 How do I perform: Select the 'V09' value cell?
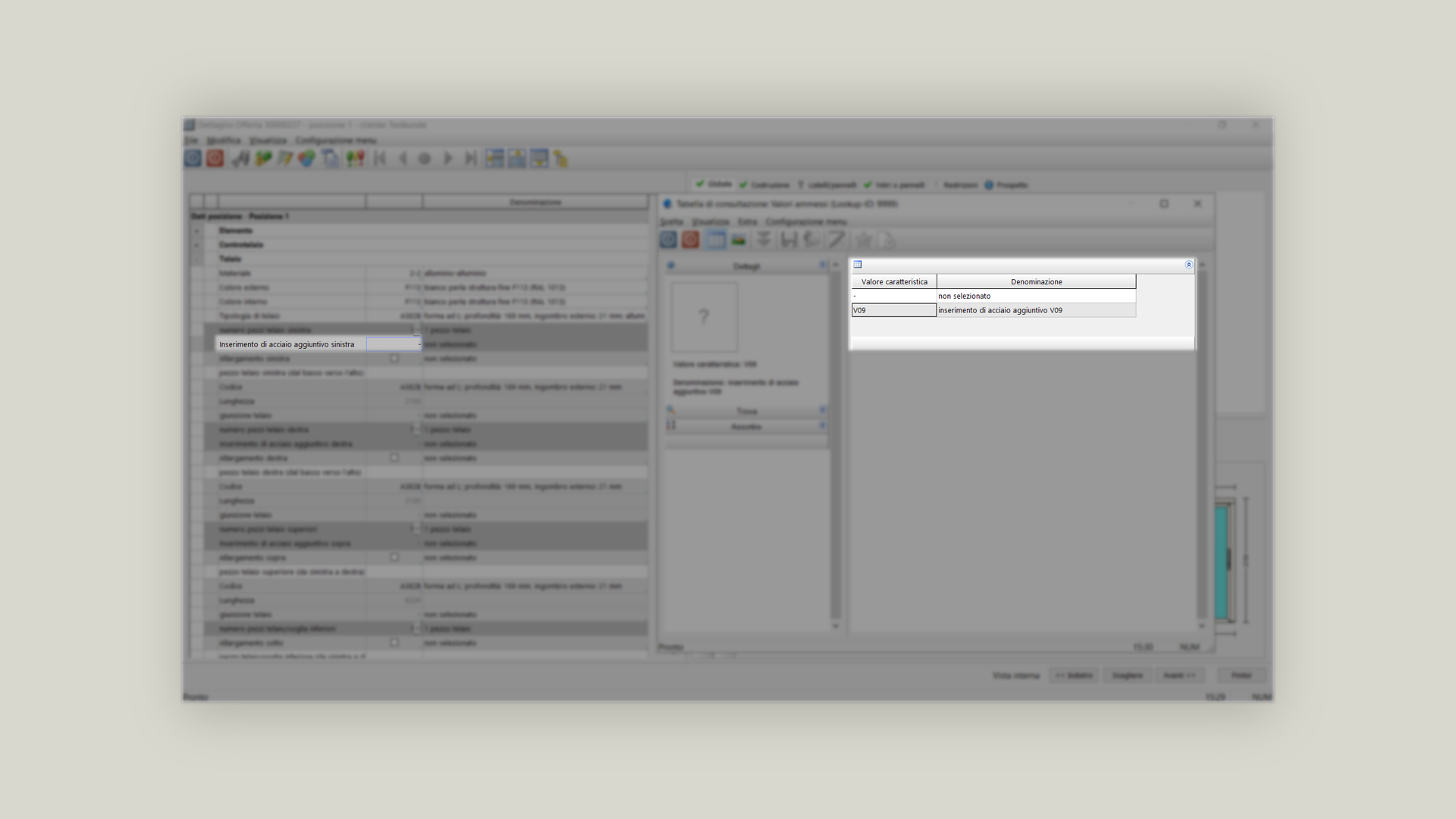tap(894, 310)
